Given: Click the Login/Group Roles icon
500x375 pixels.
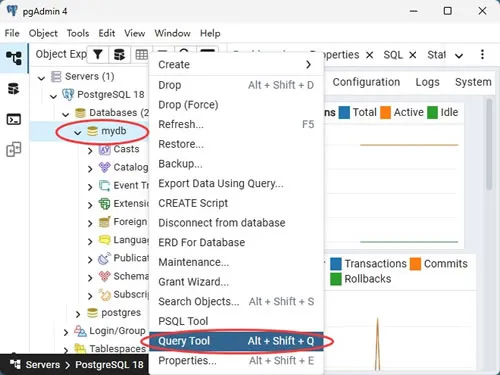Looking at the screenshot, I should (x=80, y=331).
